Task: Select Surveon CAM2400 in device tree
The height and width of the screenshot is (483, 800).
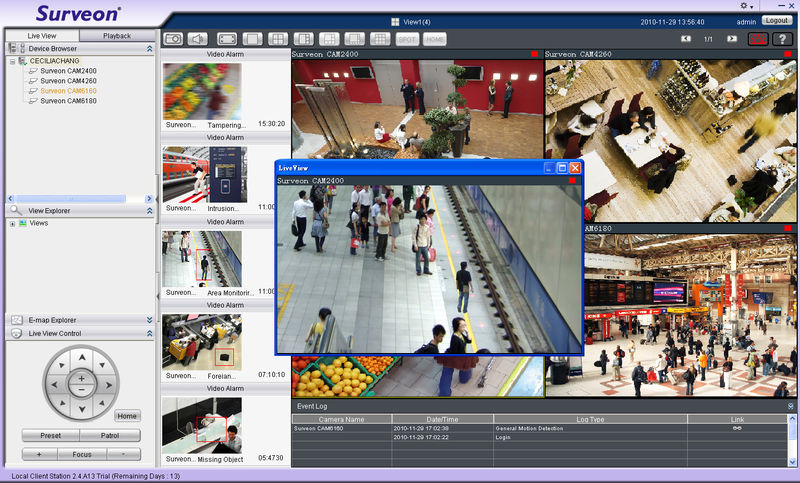Action: (68, 71)
